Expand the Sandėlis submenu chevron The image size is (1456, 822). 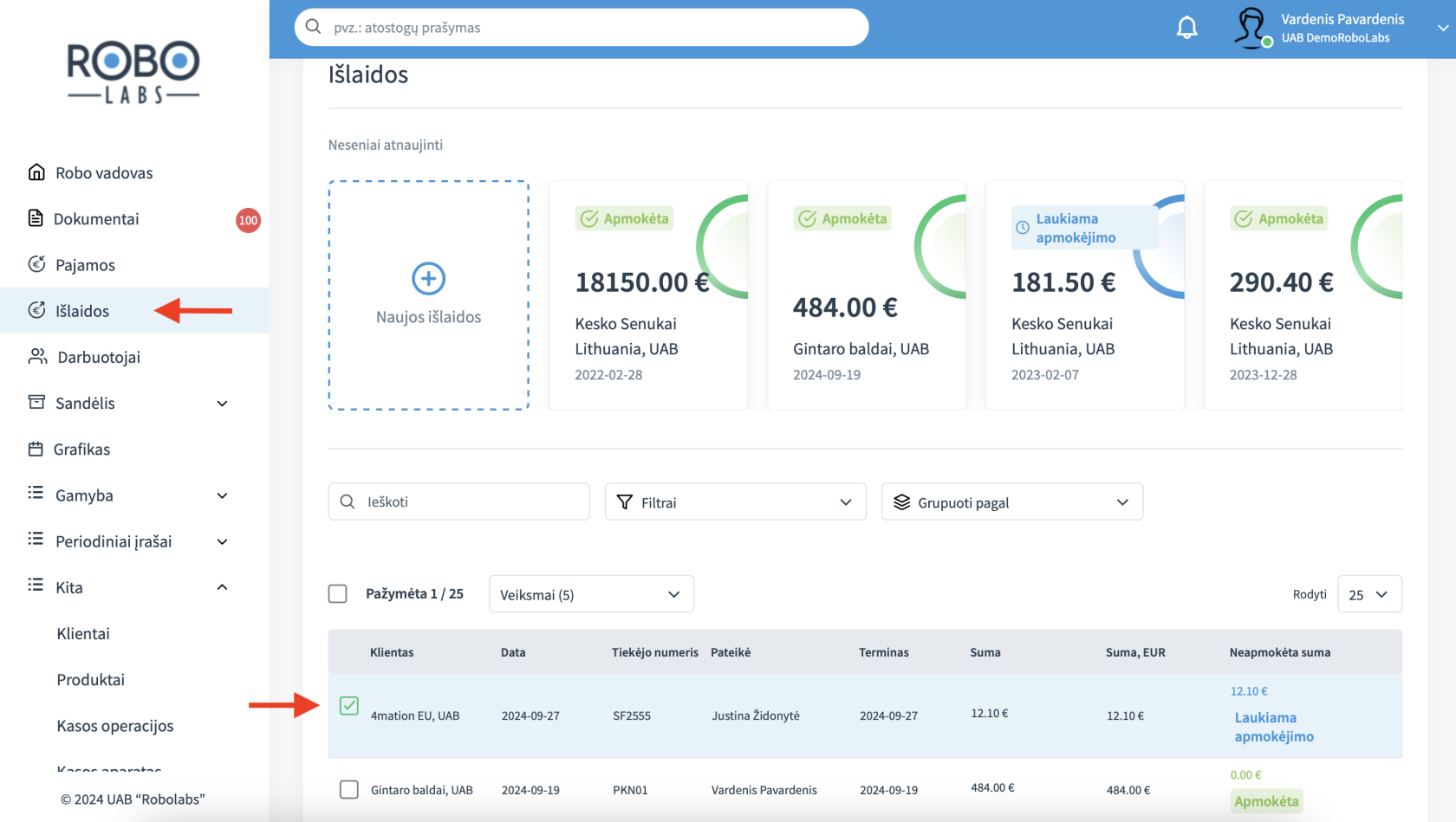pyautogui.click(x=222, y=404)
